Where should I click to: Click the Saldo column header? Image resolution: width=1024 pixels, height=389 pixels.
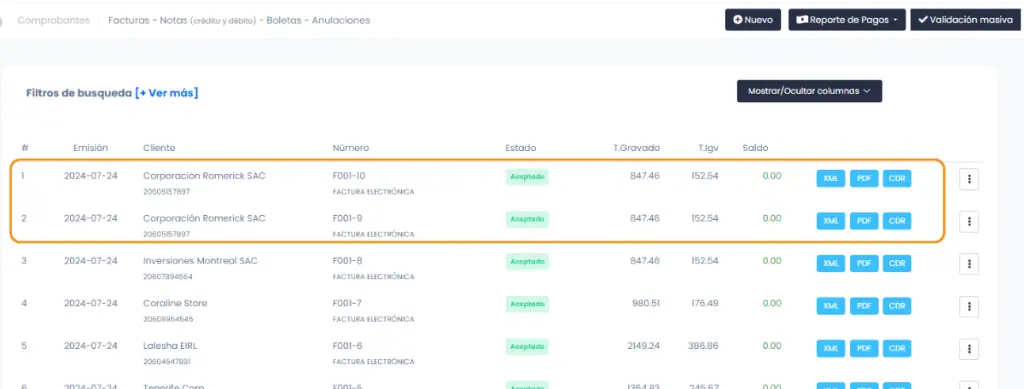coord(755,148)
